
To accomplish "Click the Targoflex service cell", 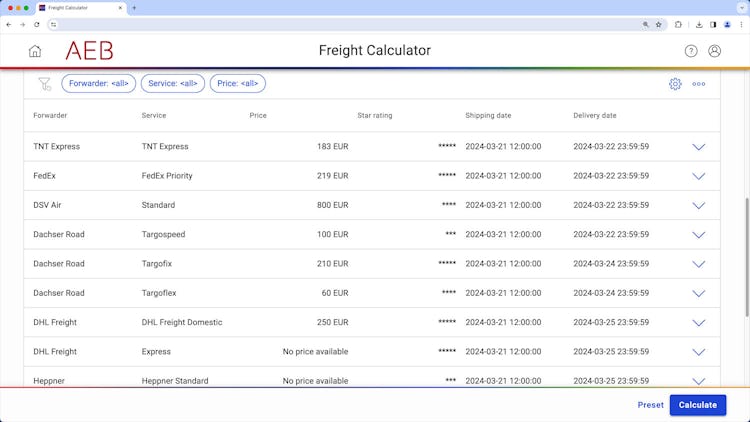I will [159, 293].
